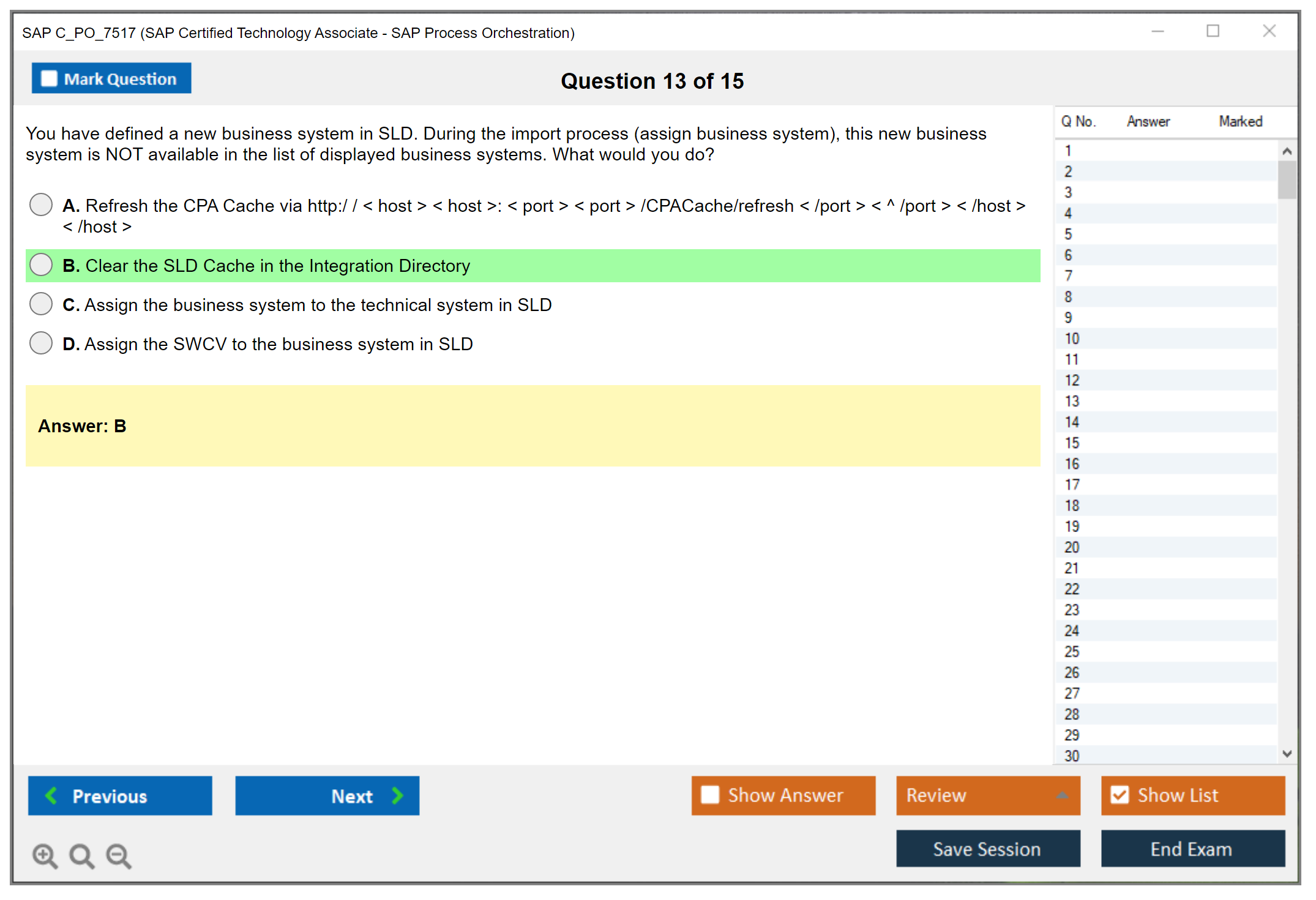Viewport: 1316px width, 900px height.
Task: Click the reset zoom magnifier icon
Action: 81,855
